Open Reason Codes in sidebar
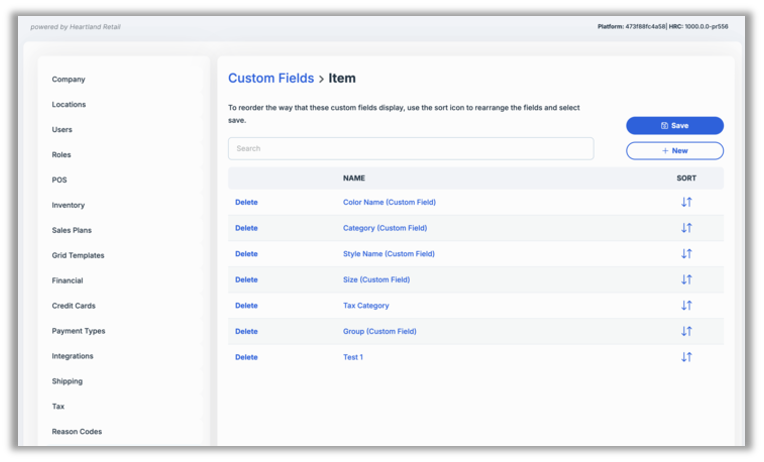The width and height of the screenshot is (764, 462). (77, 432)
